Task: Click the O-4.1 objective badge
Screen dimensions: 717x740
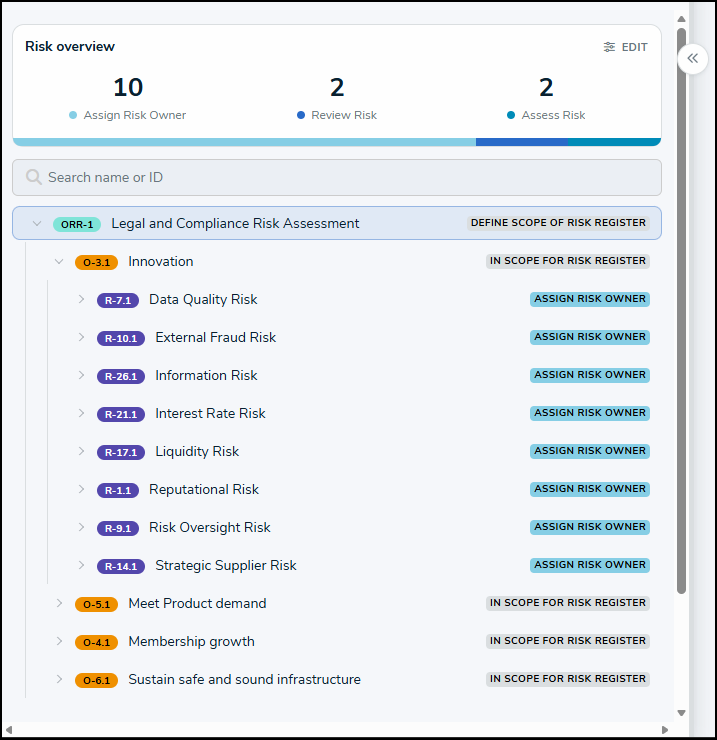Action: pos(96,642)
